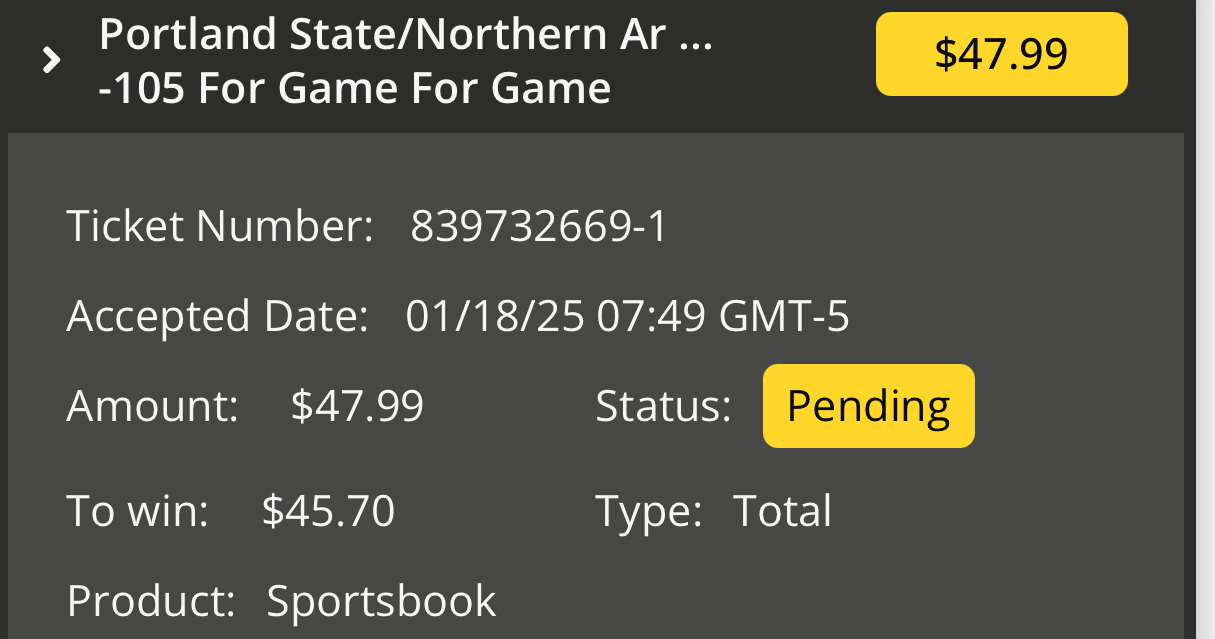The image size is (1215, 639).
Task: Select the Total bet type value
Action: coord(782,511)
